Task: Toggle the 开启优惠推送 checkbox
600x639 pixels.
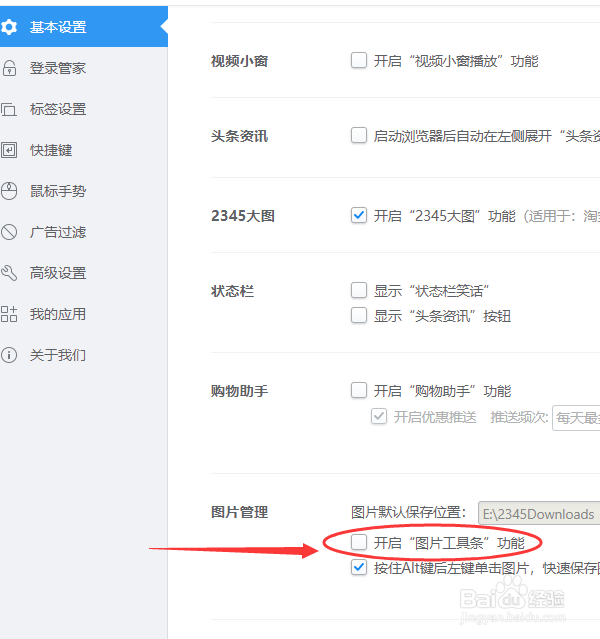Action: coord(379,416)
